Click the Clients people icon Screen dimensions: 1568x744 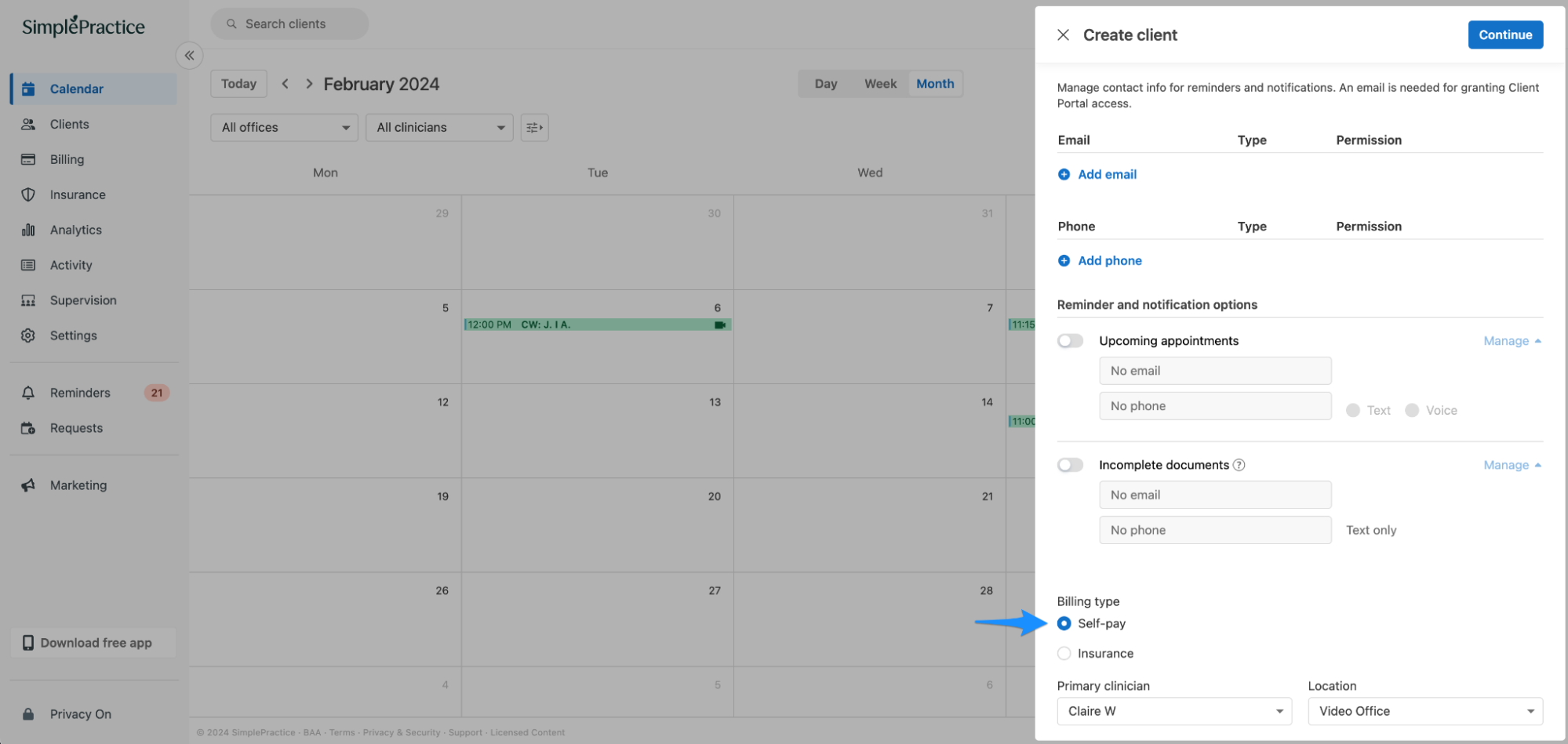pyautogui.click(x=28, y=124)
